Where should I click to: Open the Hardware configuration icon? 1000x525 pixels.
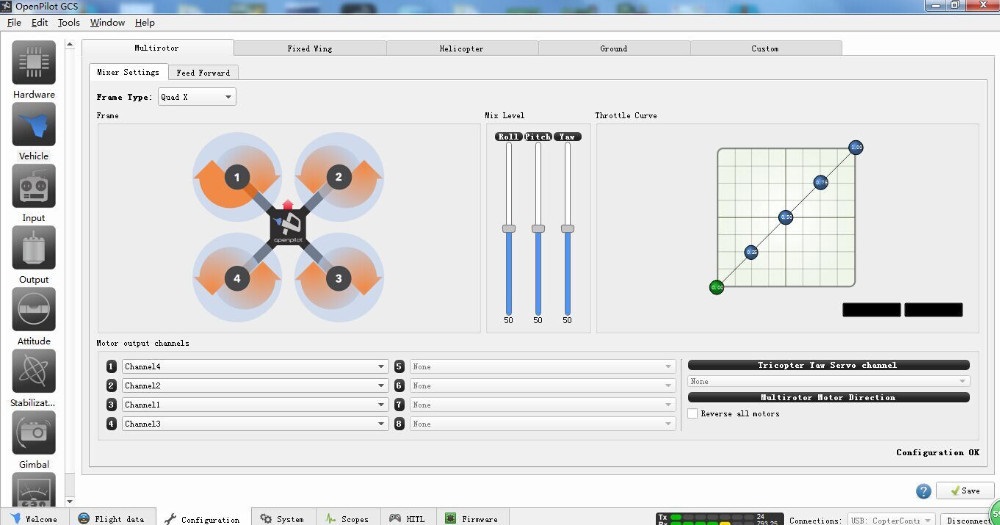pos(34,63)
